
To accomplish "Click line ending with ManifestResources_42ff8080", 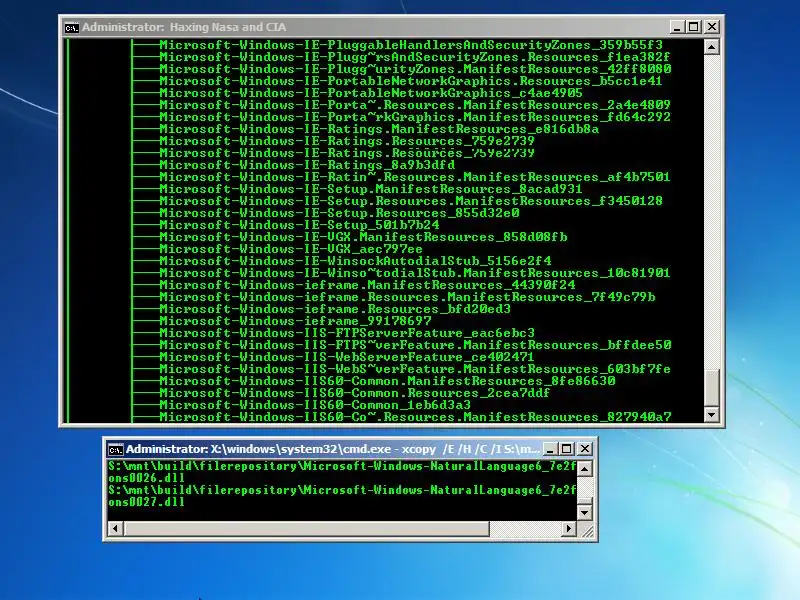I will click(x=415, y=69).
